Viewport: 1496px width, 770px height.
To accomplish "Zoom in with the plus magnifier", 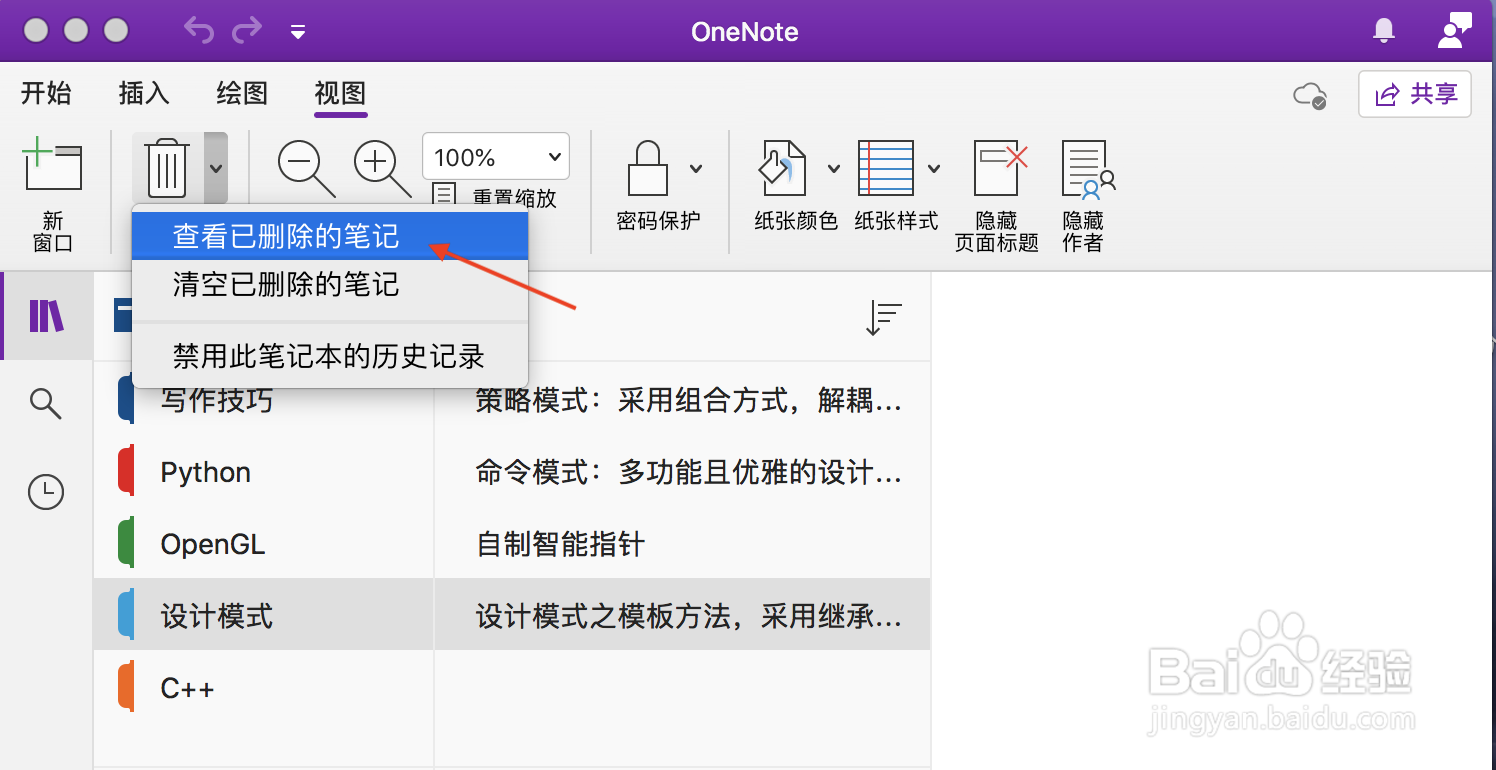I will pyautogui.click(x=382, y=168).
